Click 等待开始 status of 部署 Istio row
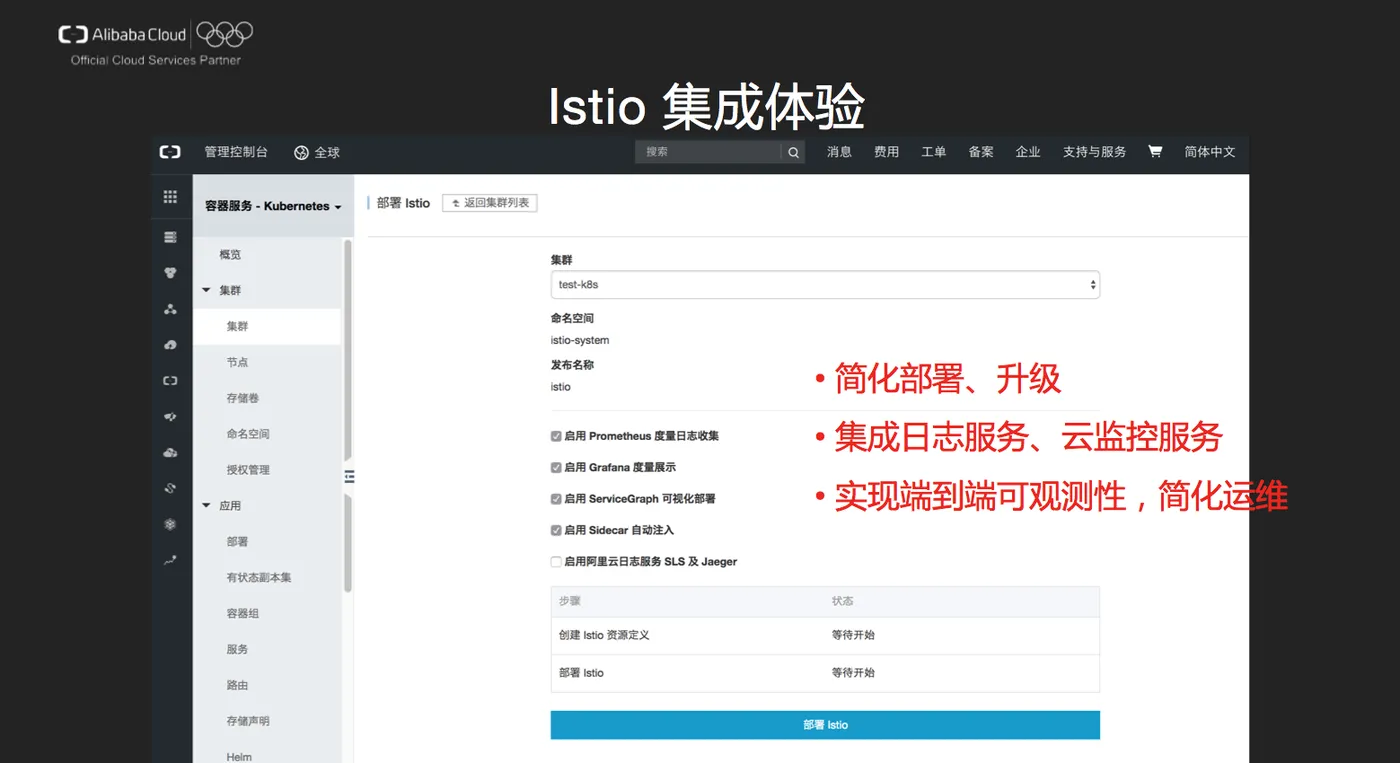This screenshot has width=1400, height=763. [x=853, y=673]
